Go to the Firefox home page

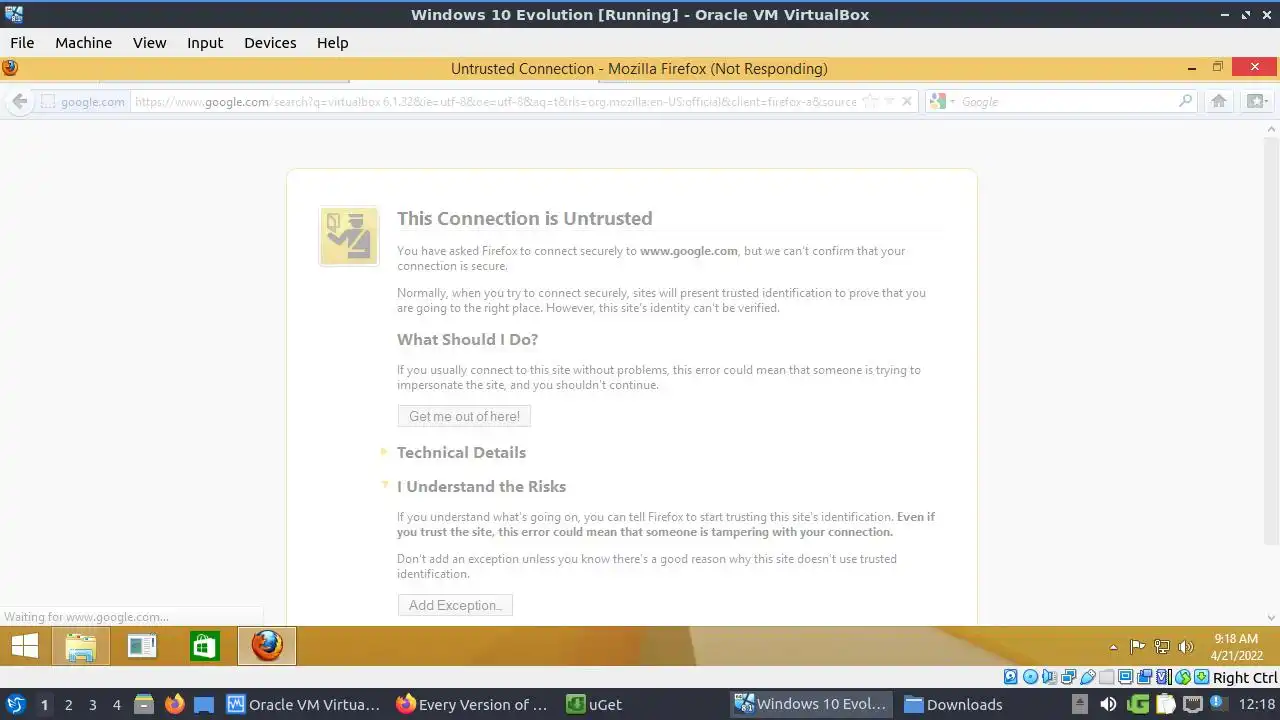coord(1219,101)
